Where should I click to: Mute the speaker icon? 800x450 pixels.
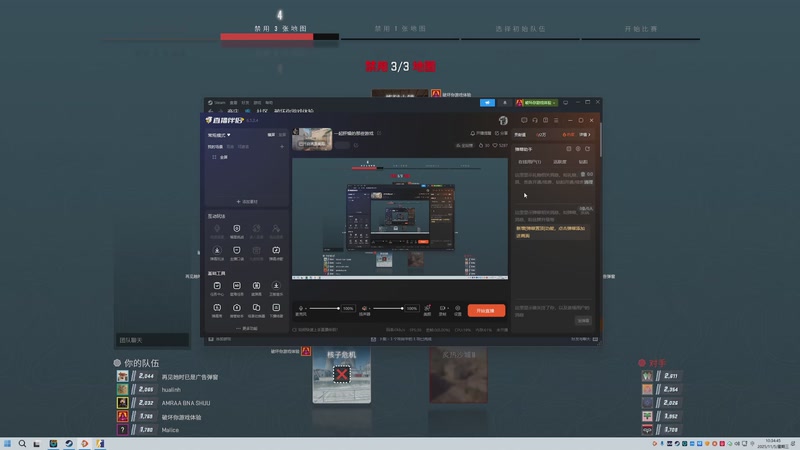364,308
